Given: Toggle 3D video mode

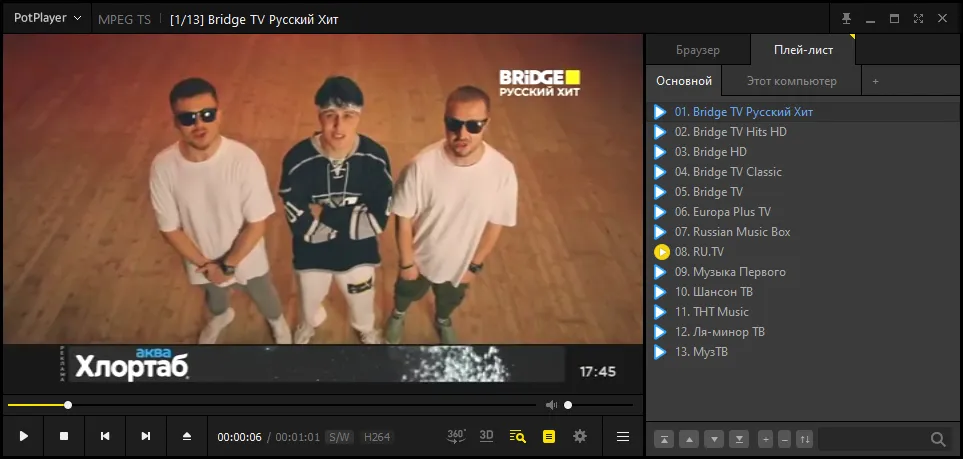Looking at the screenshot, I should click(486, 436).
